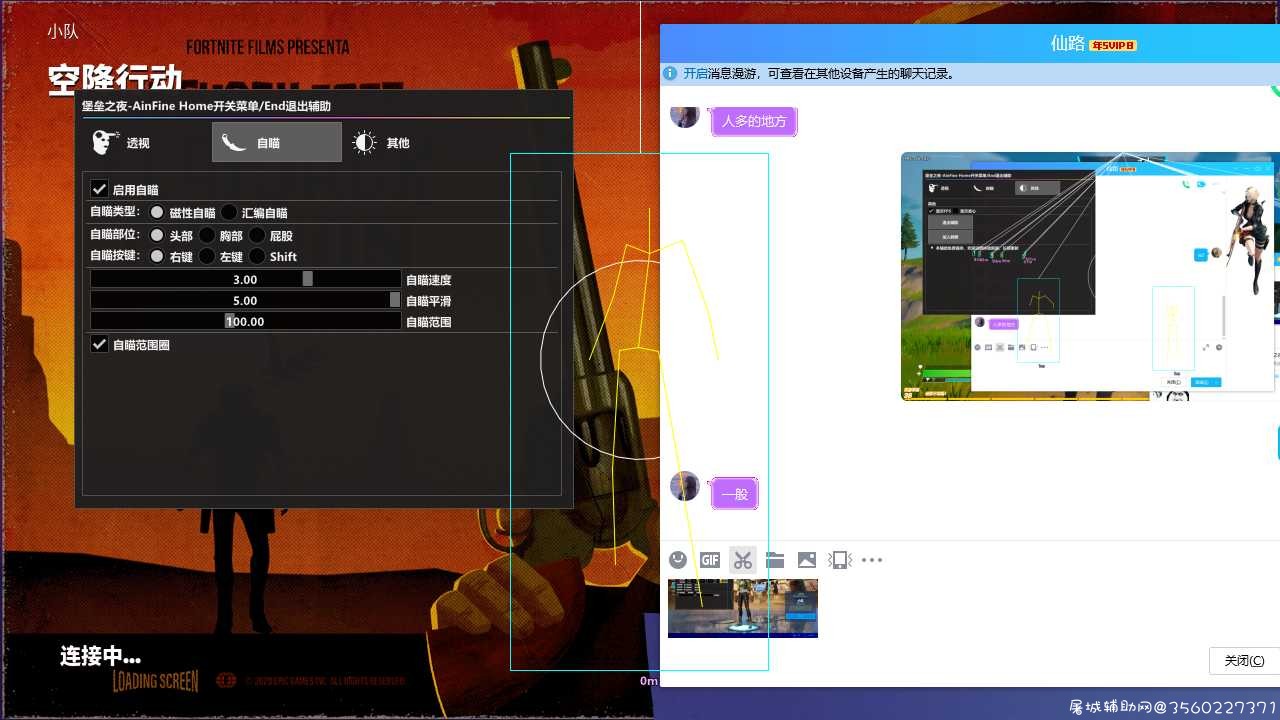Viewport: 1280px width, 720px height.
Task: Click the send picture icon
Action: point(807,560)
